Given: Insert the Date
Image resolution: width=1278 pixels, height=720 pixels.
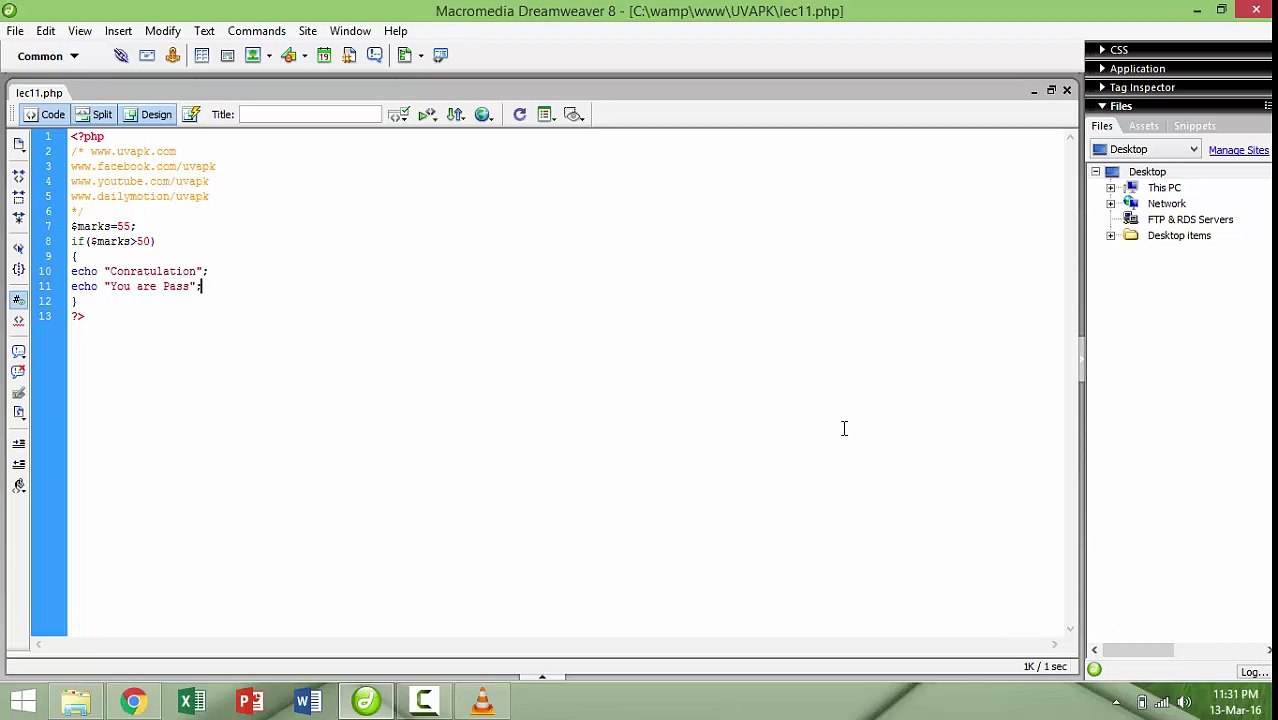Looking at the screenshot, I should pos(324,56).
